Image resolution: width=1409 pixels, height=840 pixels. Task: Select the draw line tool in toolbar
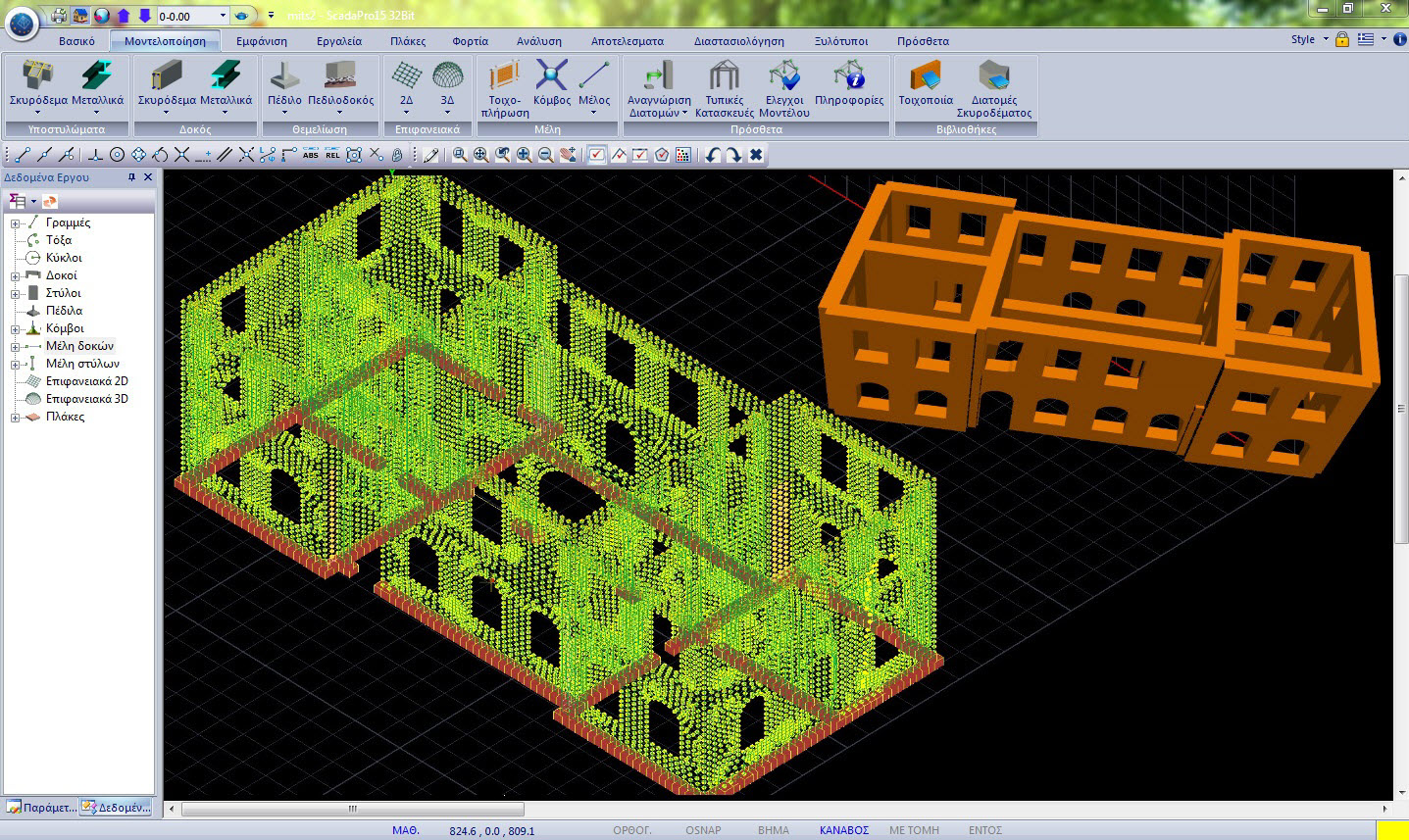pos(24,155)
